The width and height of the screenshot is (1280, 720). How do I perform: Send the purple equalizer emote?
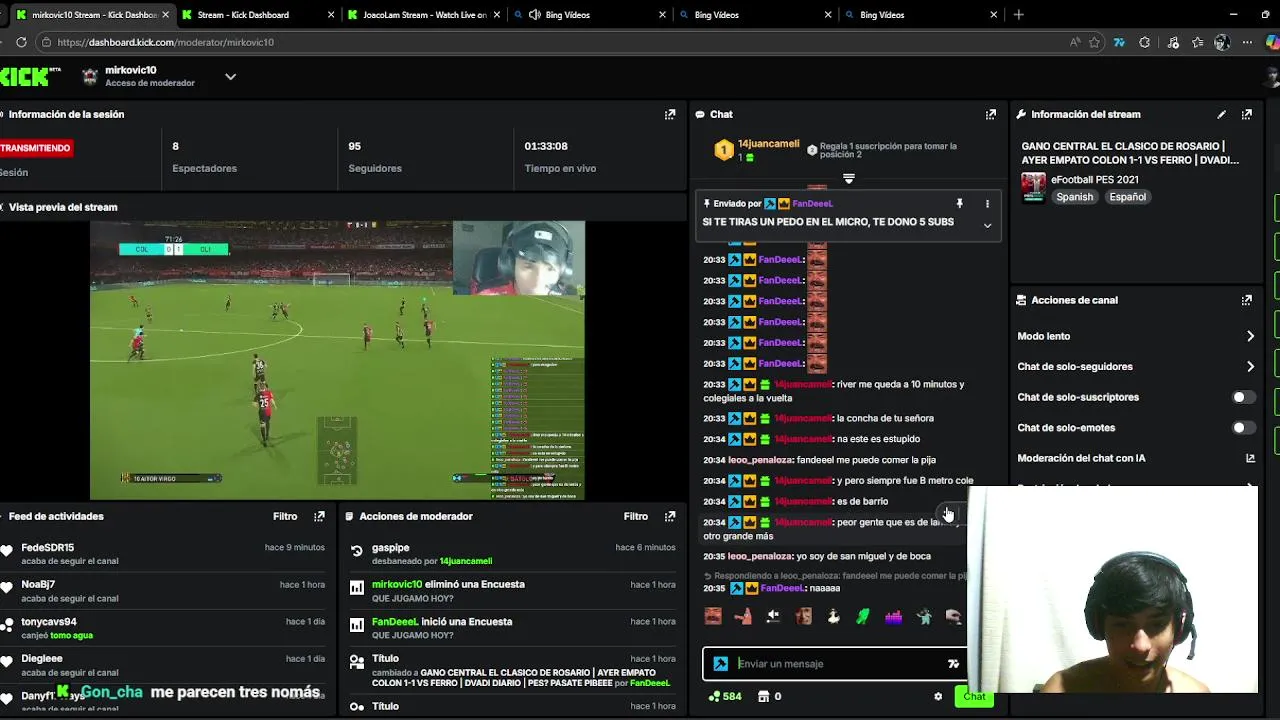(x=893, y=617)
